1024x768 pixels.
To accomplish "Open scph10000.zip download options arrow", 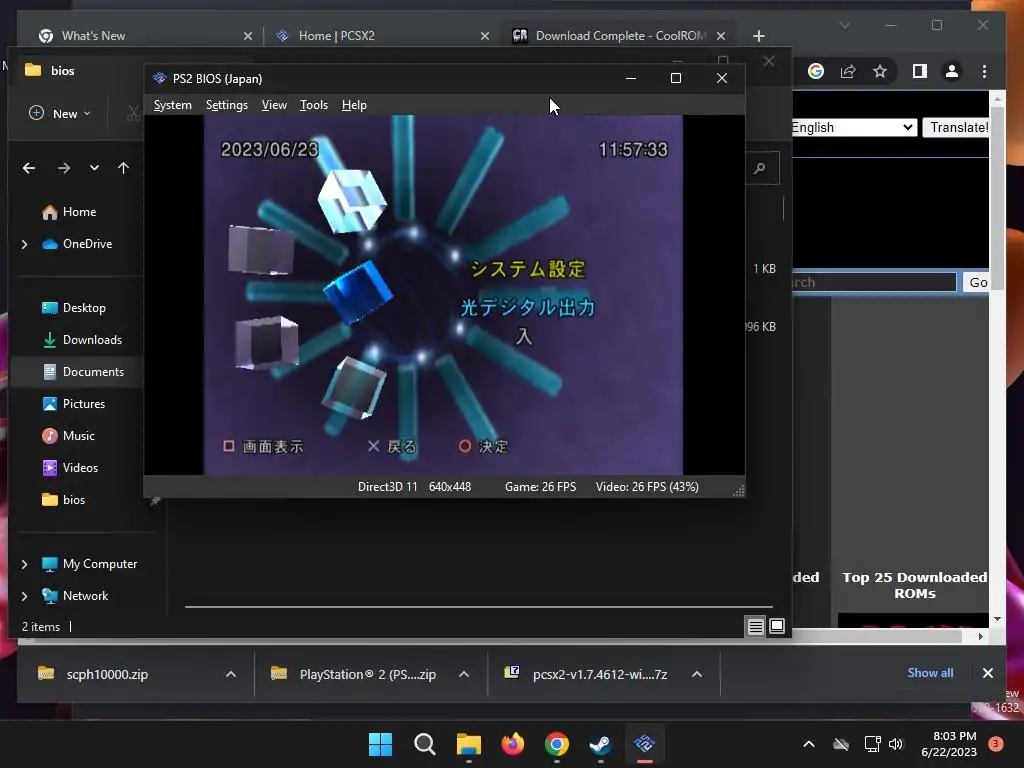I will 231,675.
